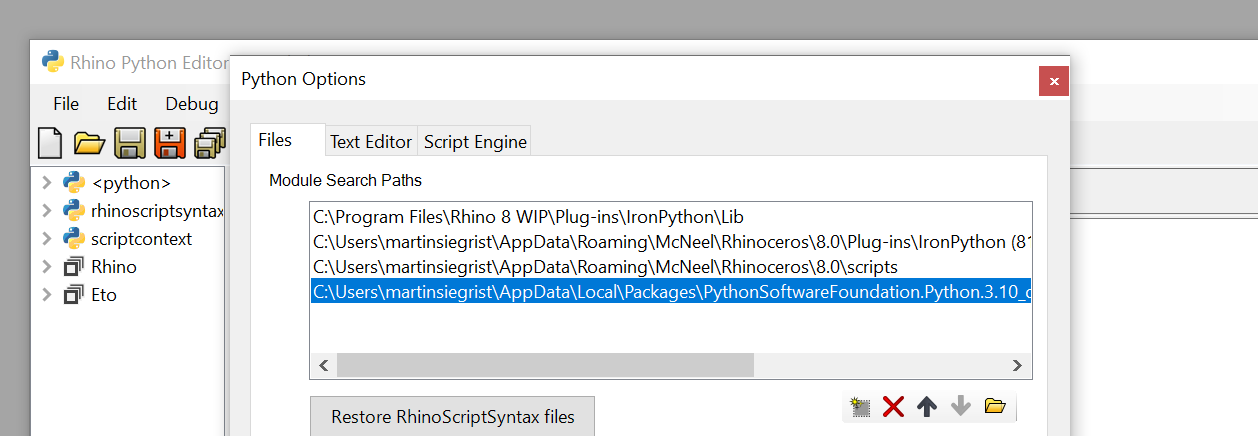Expand the Eto tree node
Viewport: 1258px width, 436px height.
[46, 295]
